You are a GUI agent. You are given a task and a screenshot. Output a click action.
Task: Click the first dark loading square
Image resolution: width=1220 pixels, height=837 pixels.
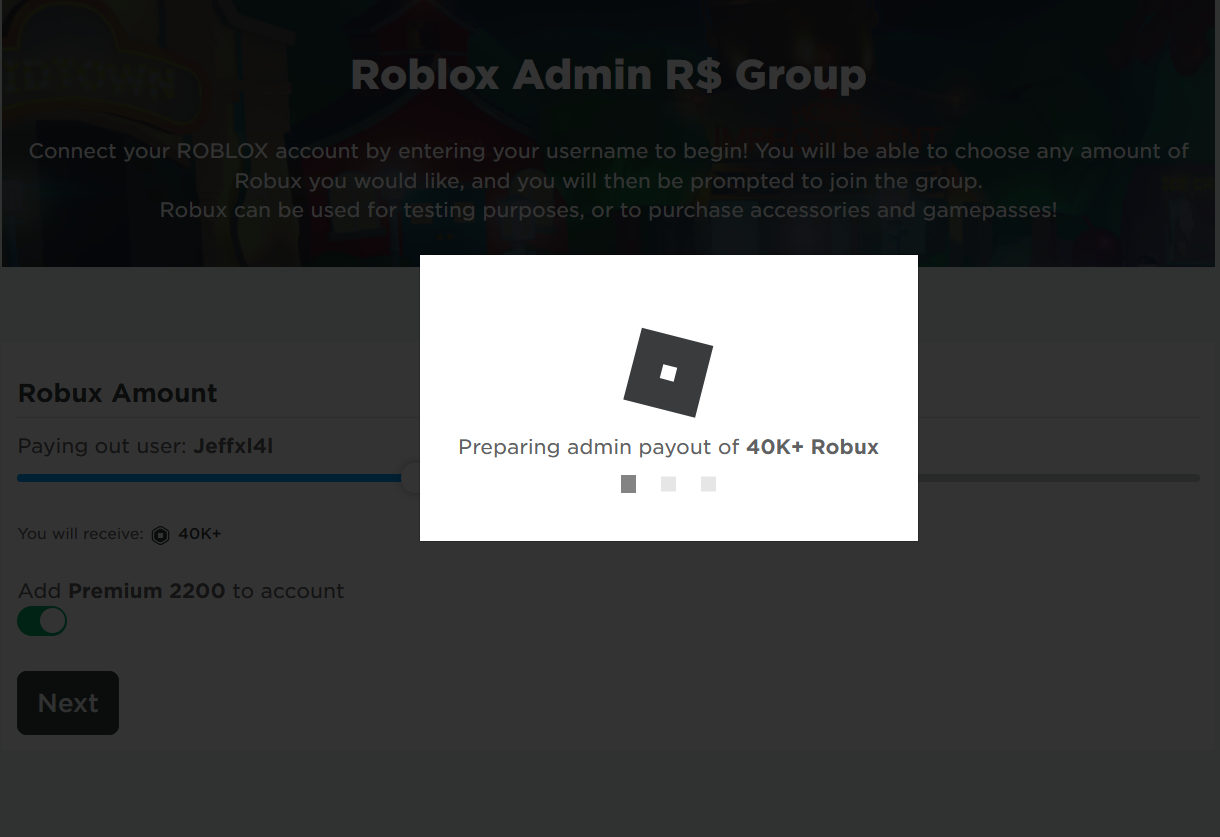tap(628, 484)
